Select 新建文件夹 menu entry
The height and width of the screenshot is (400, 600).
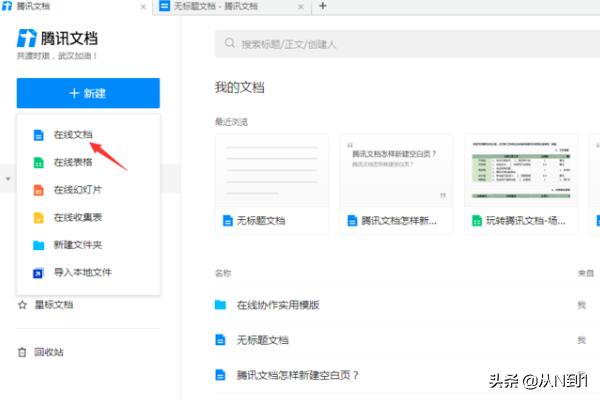click(x=78, y=245)
